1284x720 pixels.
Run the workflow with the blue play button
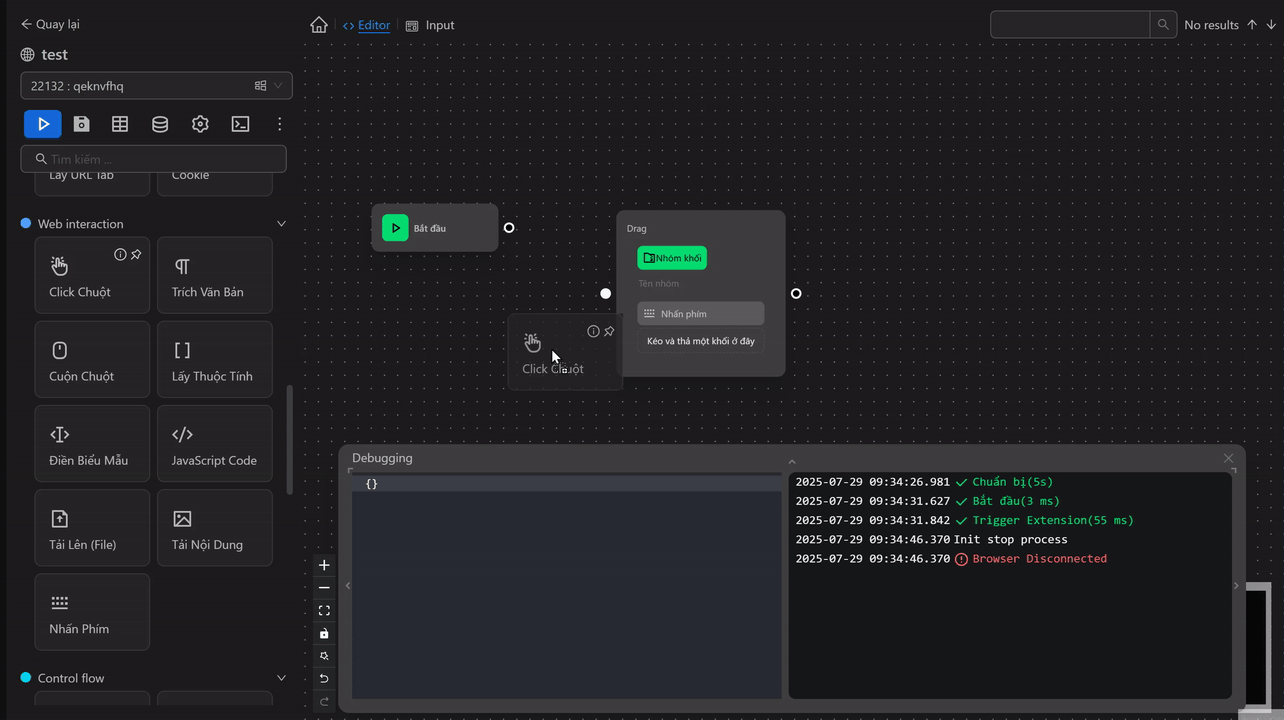tap(43, 124)
